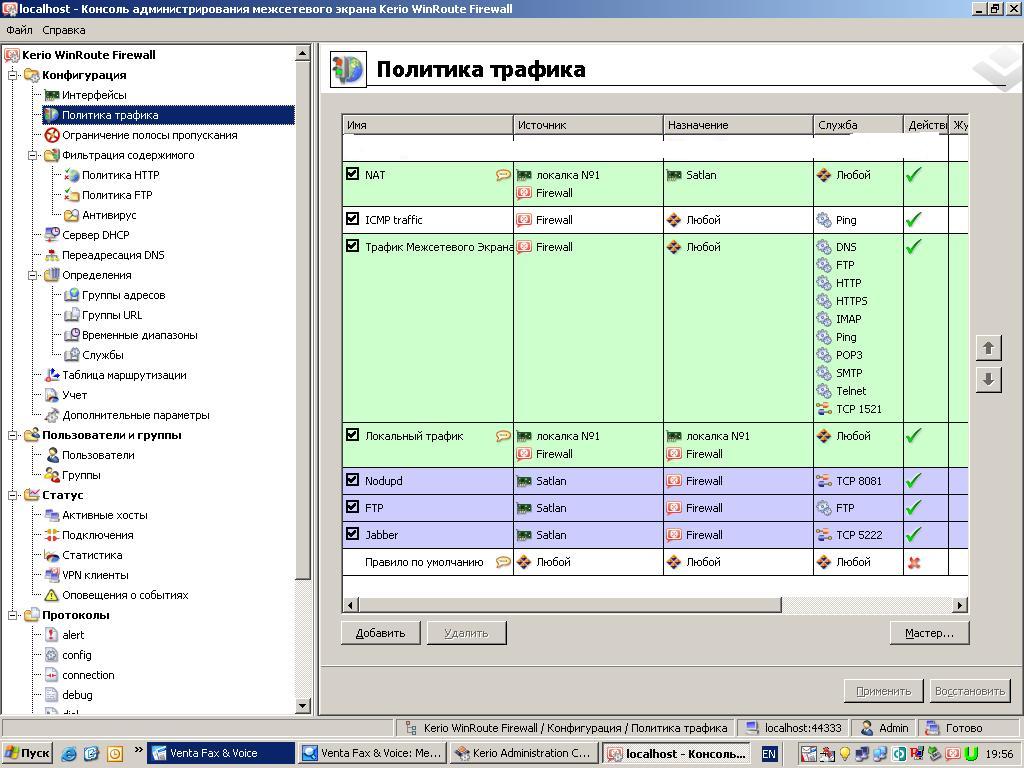Image resolution: width=1024 pixels, height=768 pixels.
Task: Open the advanced options icon
Action: tap(52, 415)
